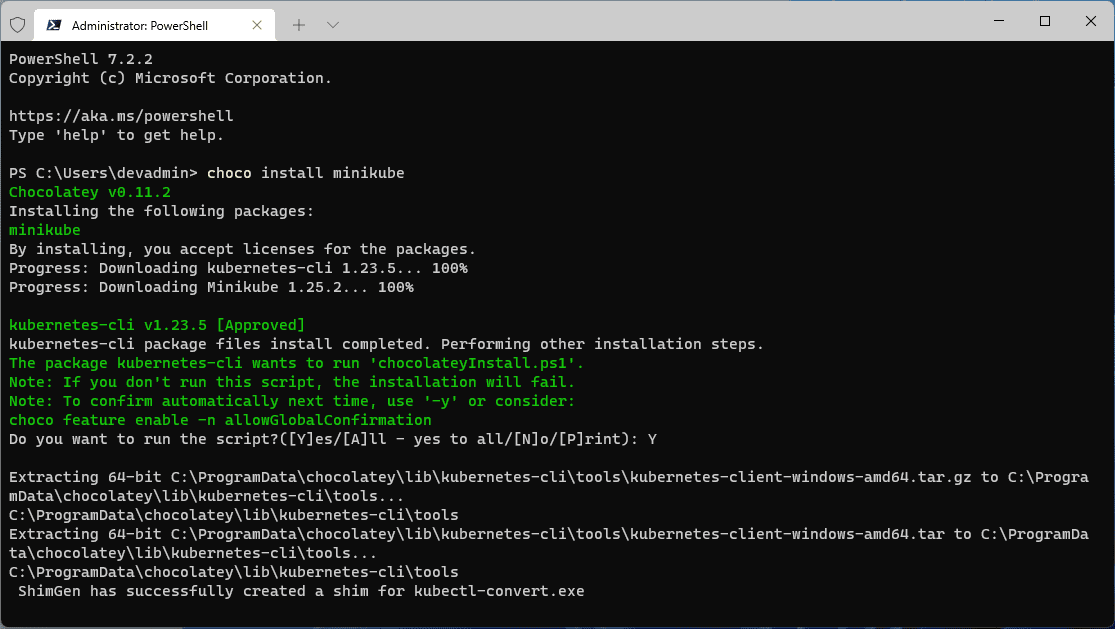The height and width of the screenshot is (629, 1115).
Task: Click the Y confirmation answer text
Action: point(651,438)
